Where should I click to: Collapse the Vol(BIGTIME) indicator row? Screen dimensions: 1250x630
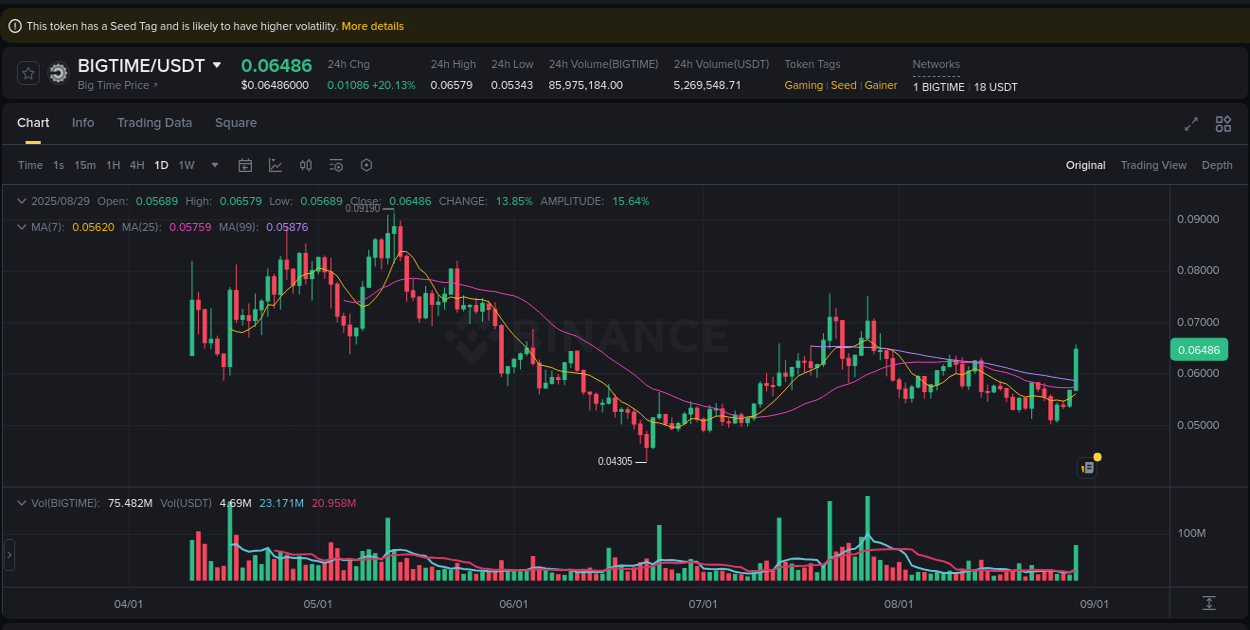coord(20,503)
